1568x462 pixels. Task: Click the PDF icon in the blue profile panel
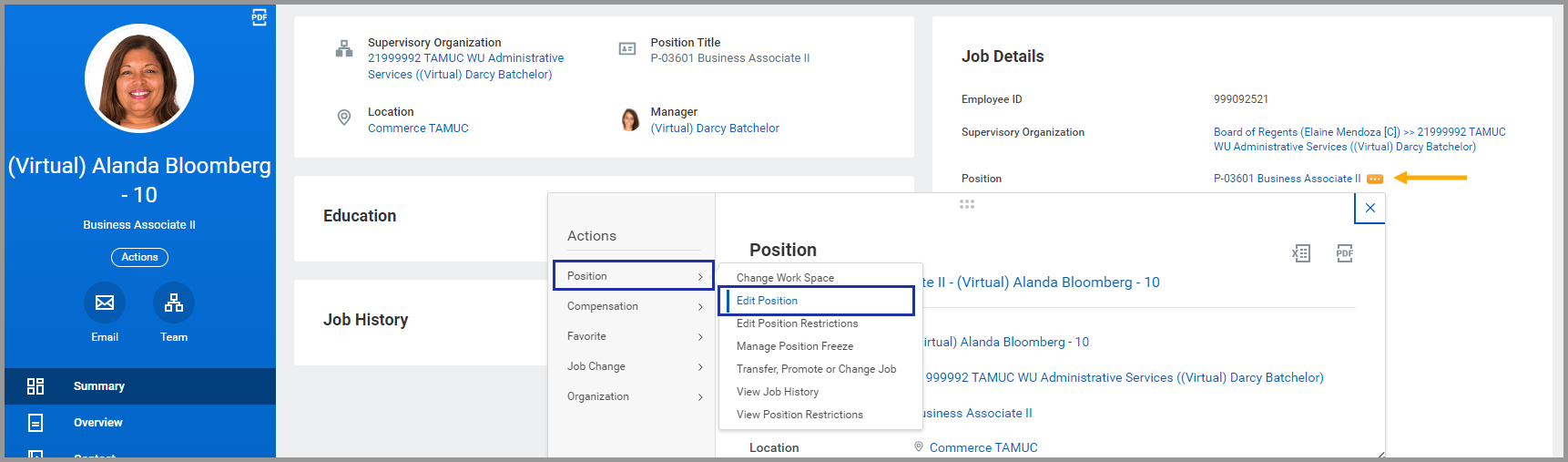[x=260, y=17]
